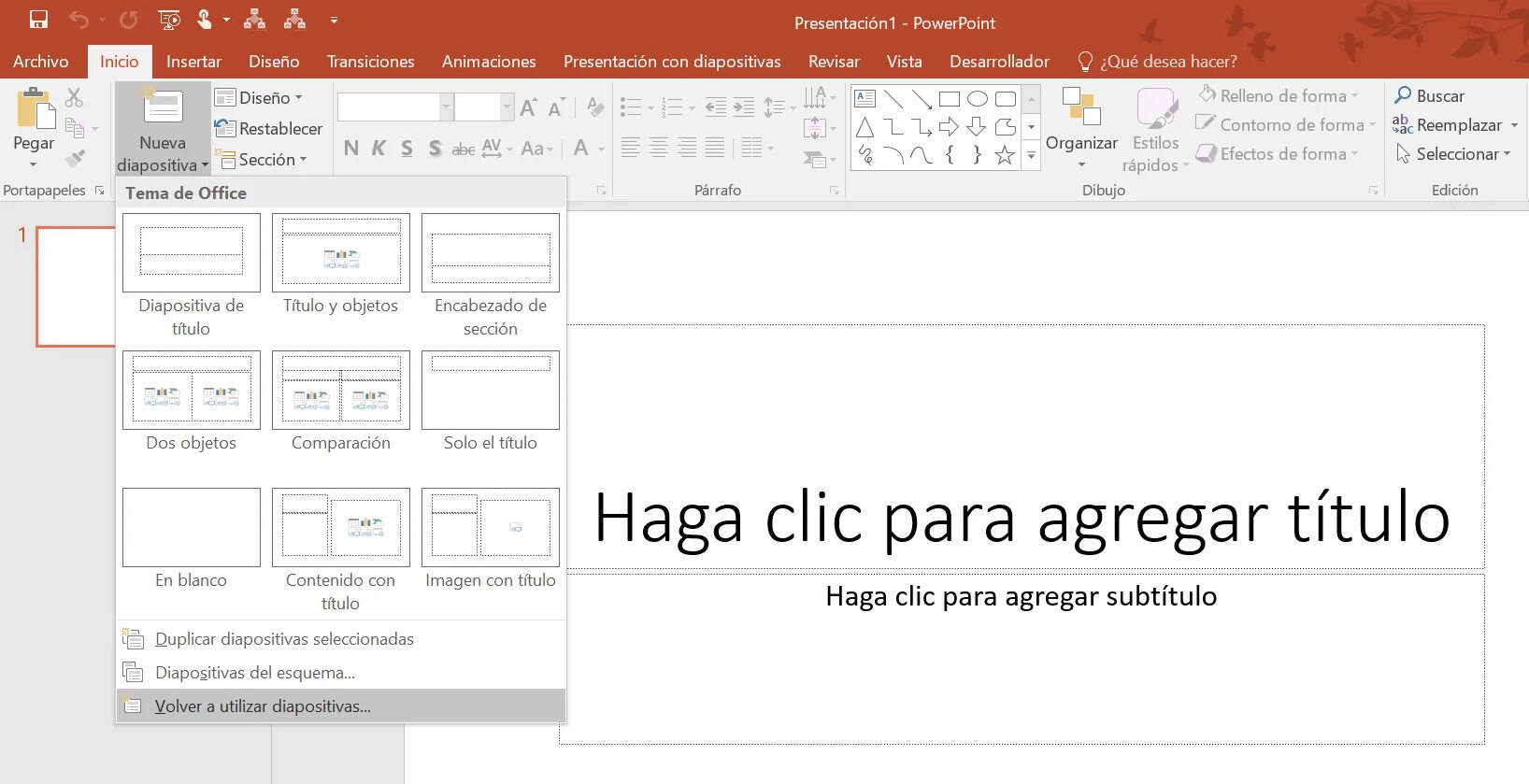1529x784 pixels.
Task: Click the Copy icon in Portapapeles
Action: 75,128
